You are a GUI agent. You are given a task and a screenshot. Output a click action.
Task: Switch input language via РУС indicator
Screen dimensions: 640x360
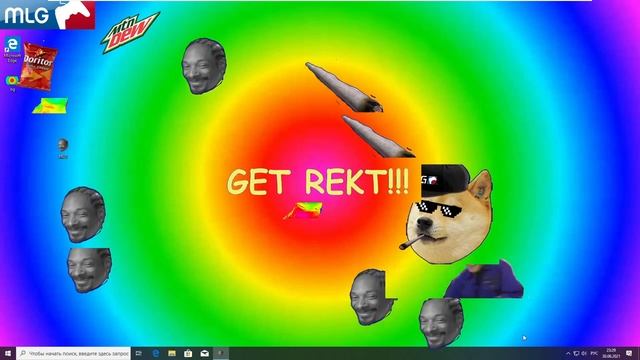(594, 353)
